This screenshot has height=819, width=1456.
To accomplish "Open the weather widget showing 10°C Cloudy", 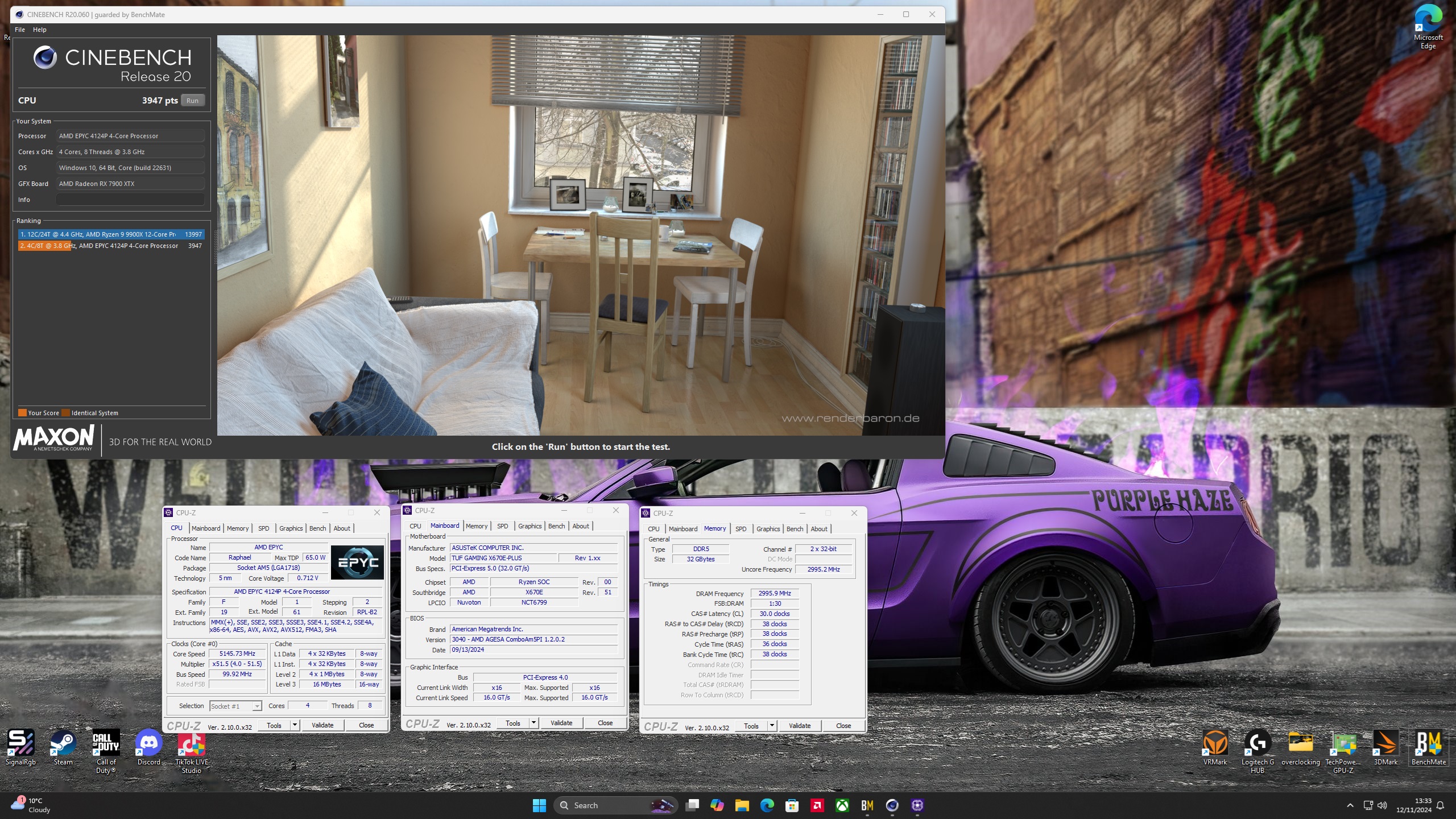I will point(32,805).
